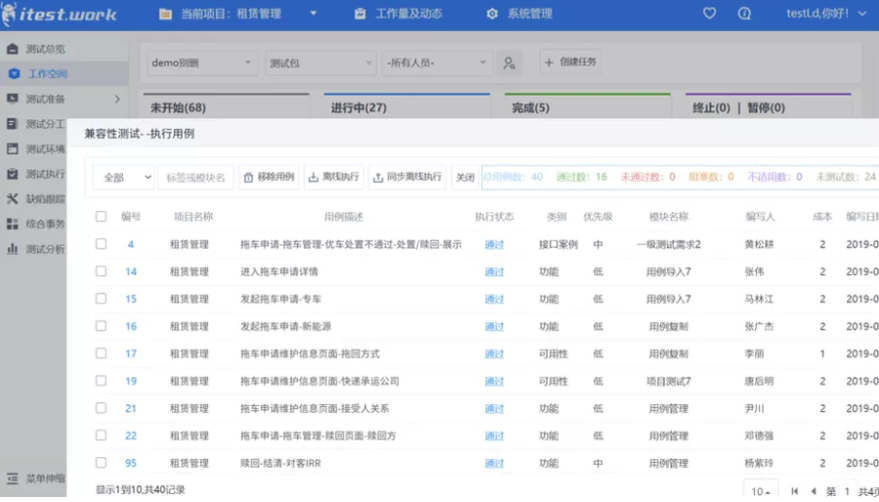Open 测试分析 chart icon in sidebar
879x502 pixels.
pos(12,248)
